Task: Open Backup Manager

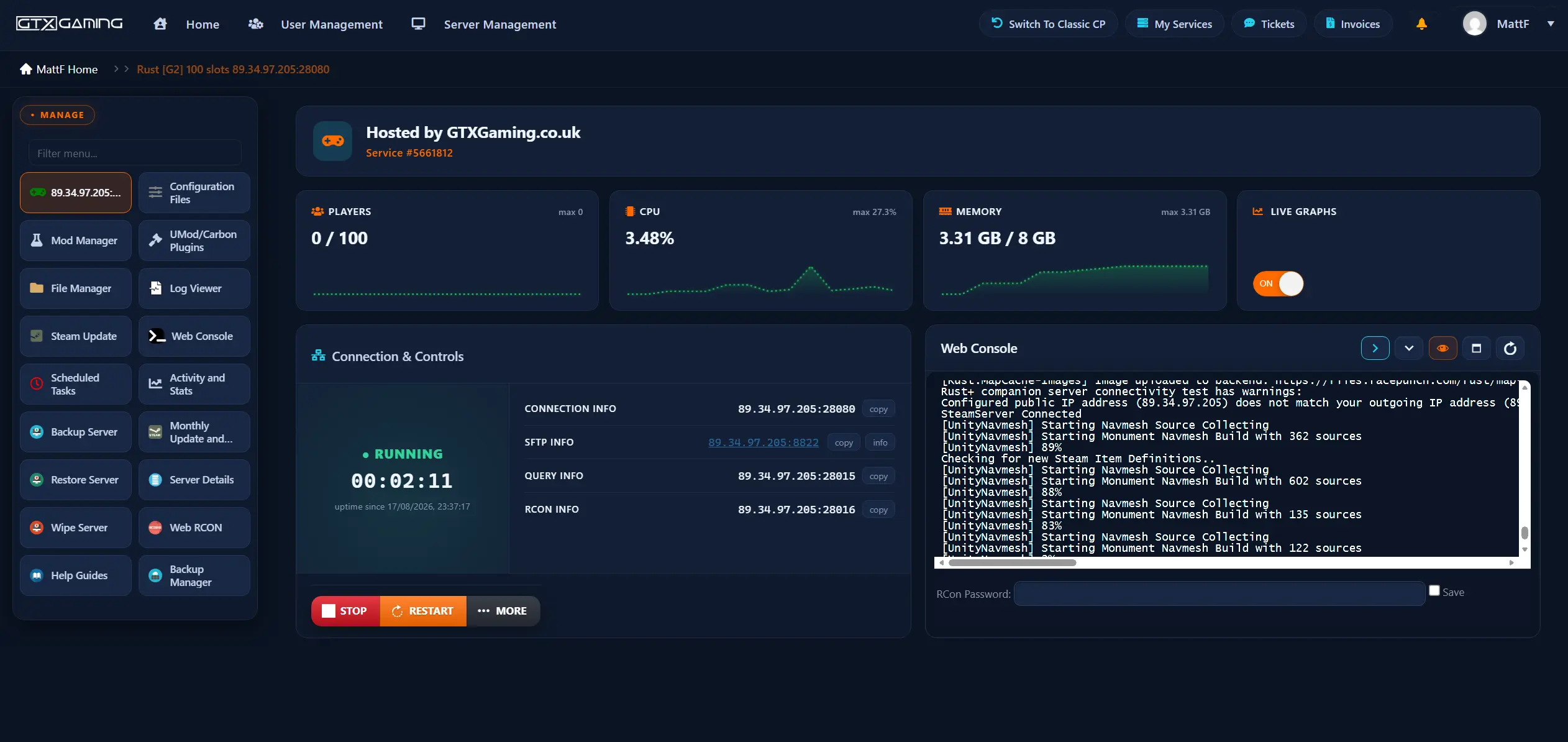Action: (194, 575)
